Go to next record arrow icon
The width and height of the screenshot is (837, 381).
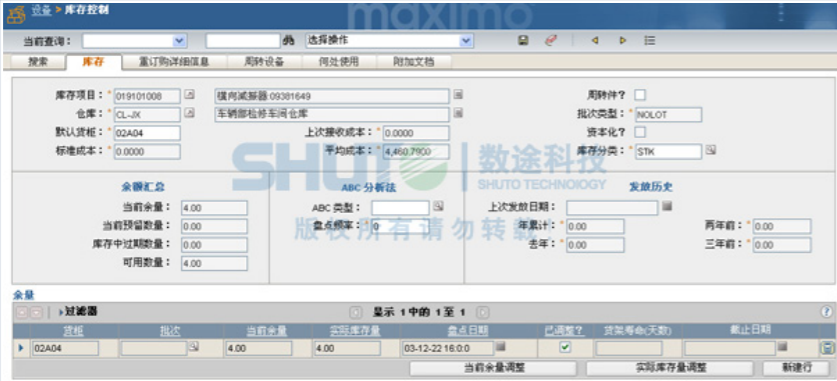tap(622, 41)
